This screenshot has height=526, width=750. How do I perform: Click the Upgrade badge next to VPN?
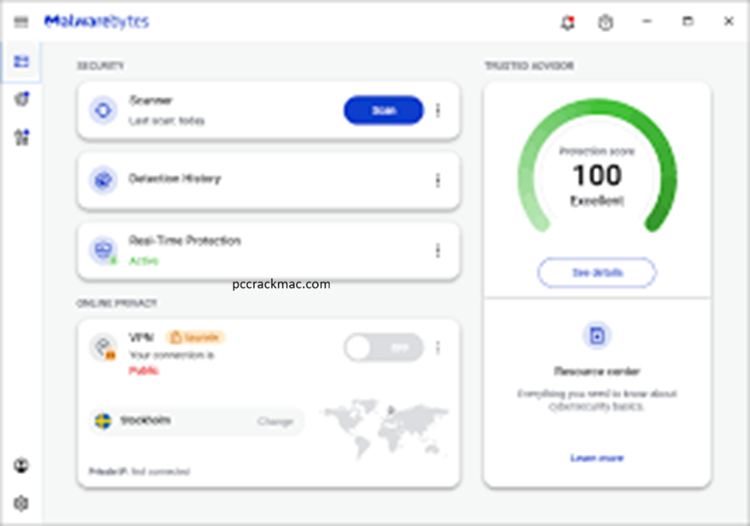(196, 338)
